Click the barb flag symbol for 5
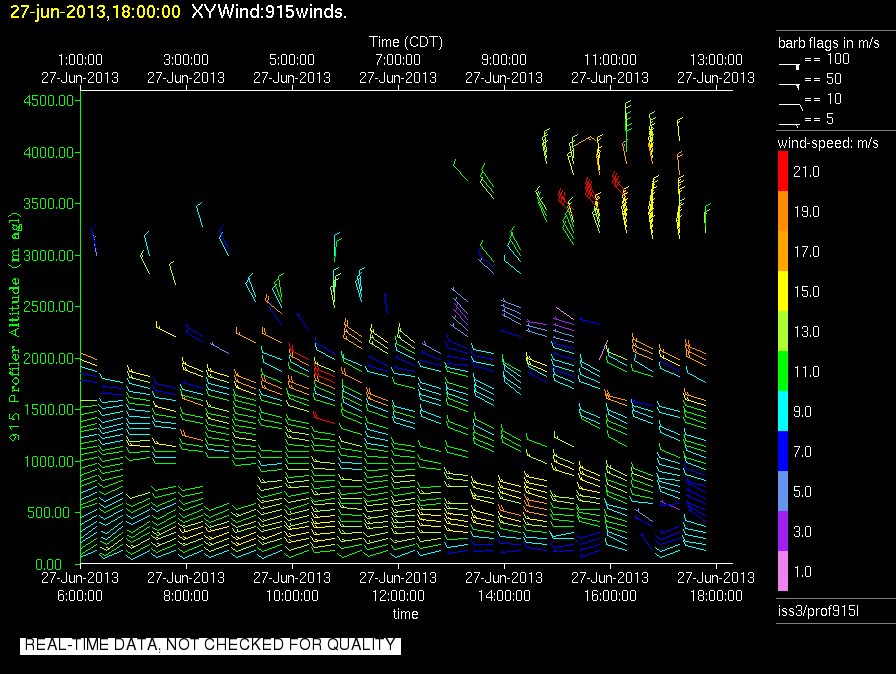 click(789, 124)
